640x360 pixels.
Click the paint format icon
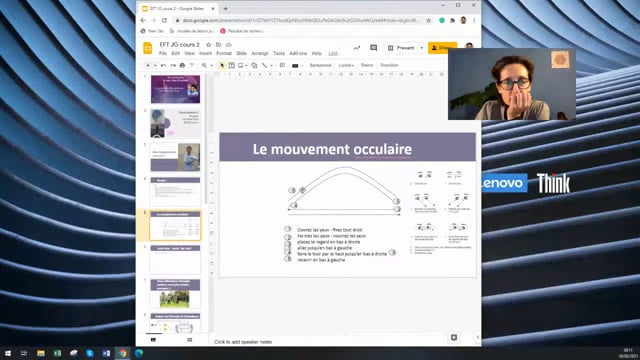(x=192, y=65)
